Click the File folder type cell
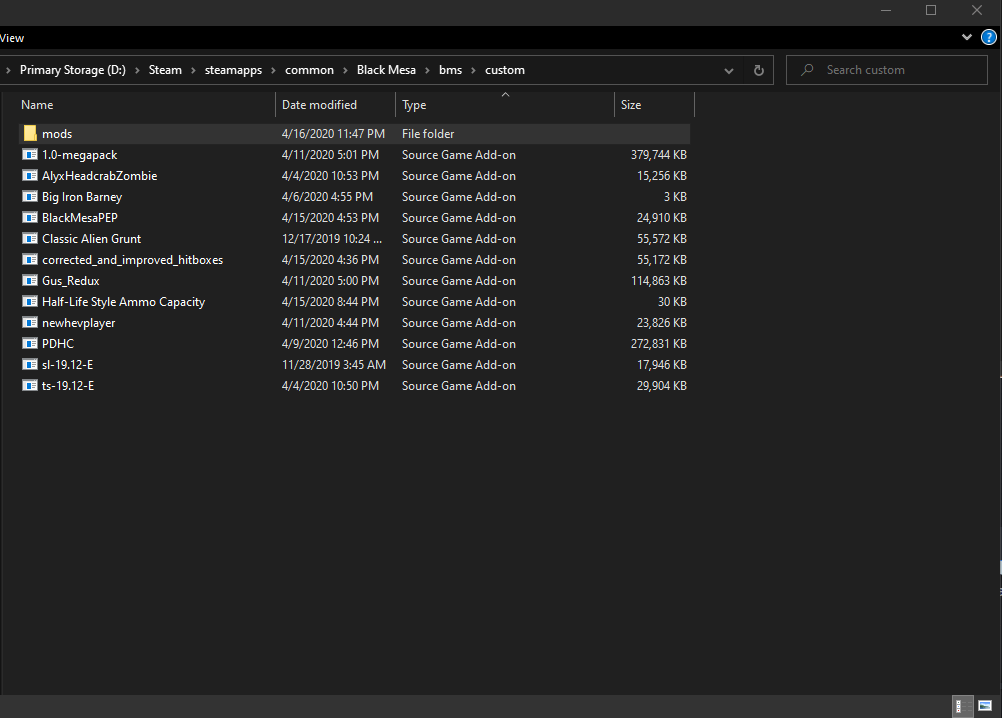 click(x=428, y=134)
